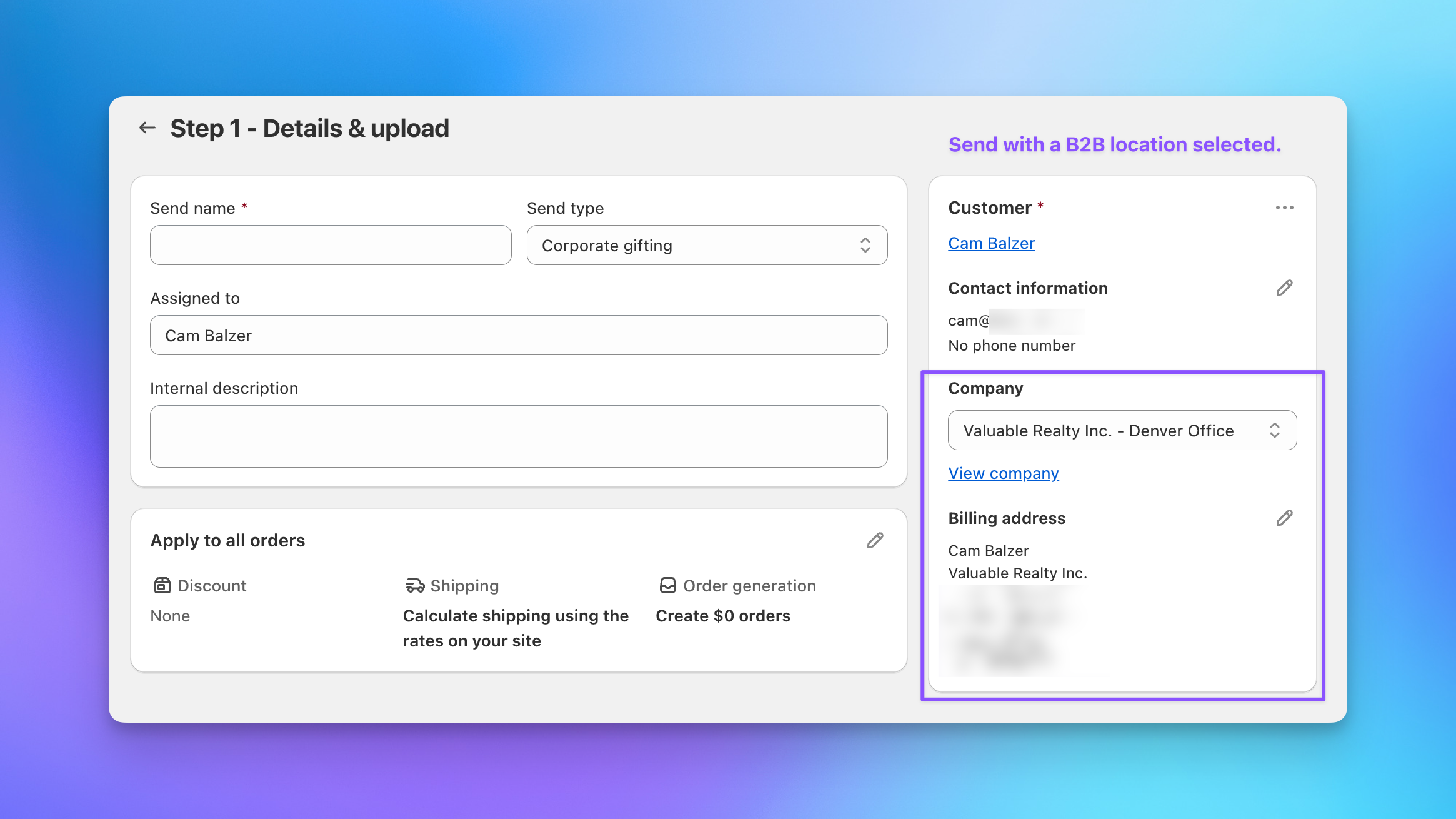Image resolution: width=1456 pixels, height=819 pixels.
Task: Open the Cam Balzer customer link
Action: [991, 243]
